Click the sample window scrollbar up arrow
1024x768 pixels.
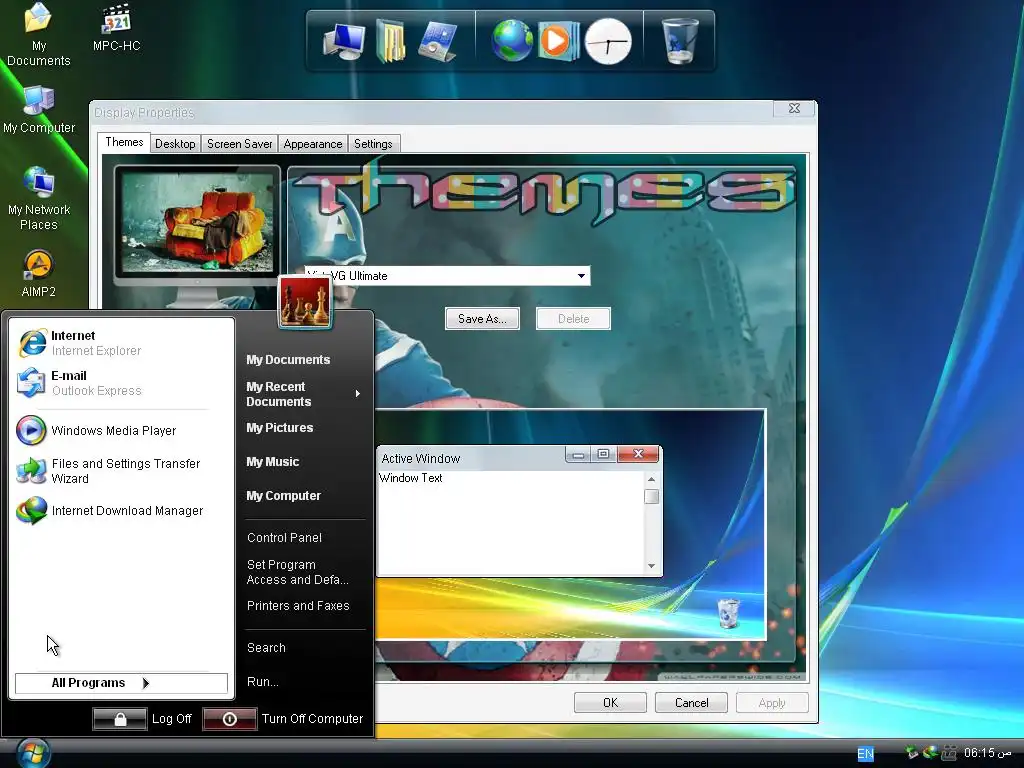pyautogui.click(x=651, y=479)
